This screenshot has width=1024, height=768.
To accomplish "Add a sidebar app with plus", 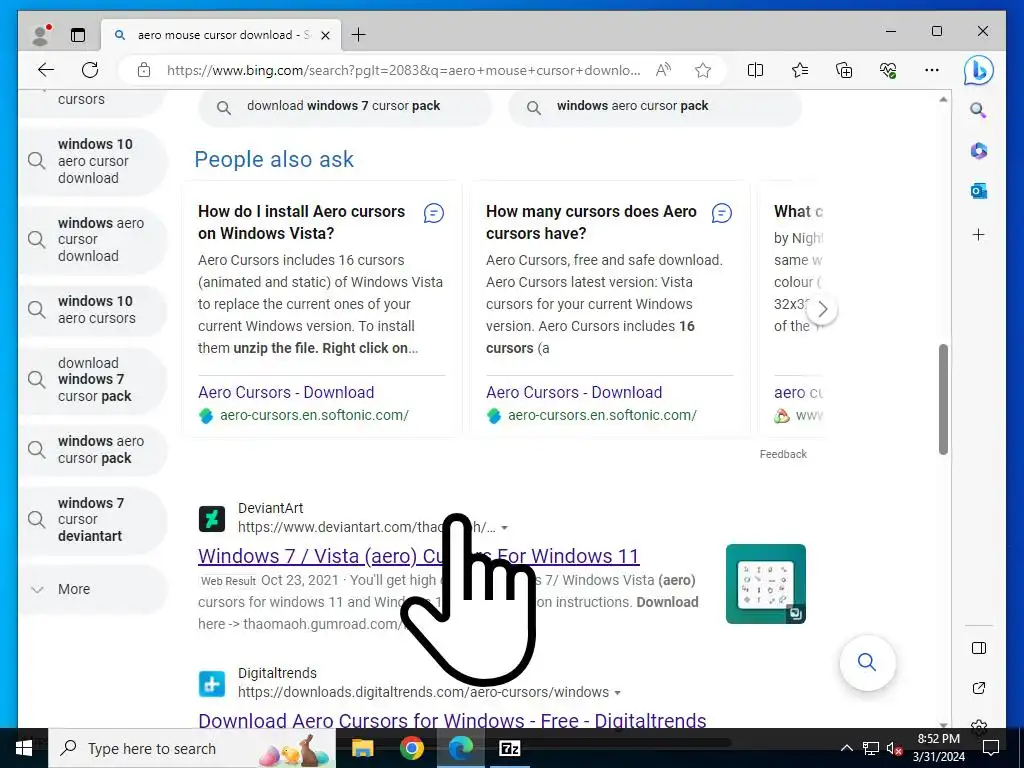I will (x=978, y=234).
